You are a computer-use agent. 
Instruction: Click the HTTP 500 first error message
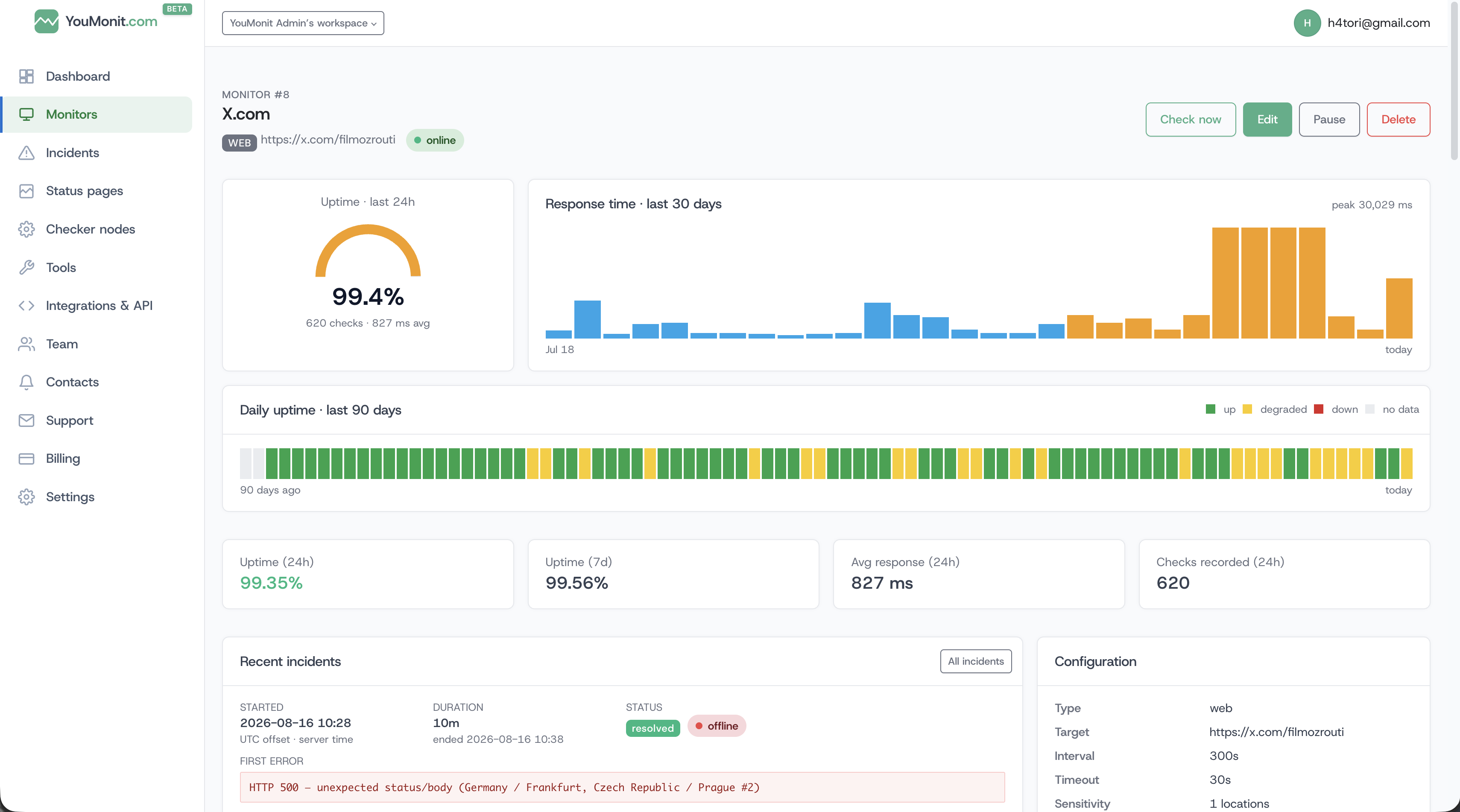622,787
